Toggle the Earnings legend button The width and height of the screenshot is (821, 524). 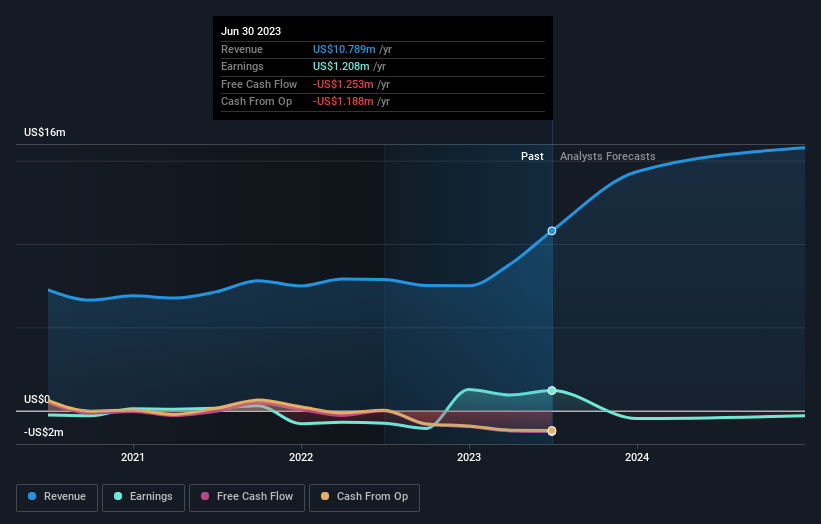(x=143, y=497)
